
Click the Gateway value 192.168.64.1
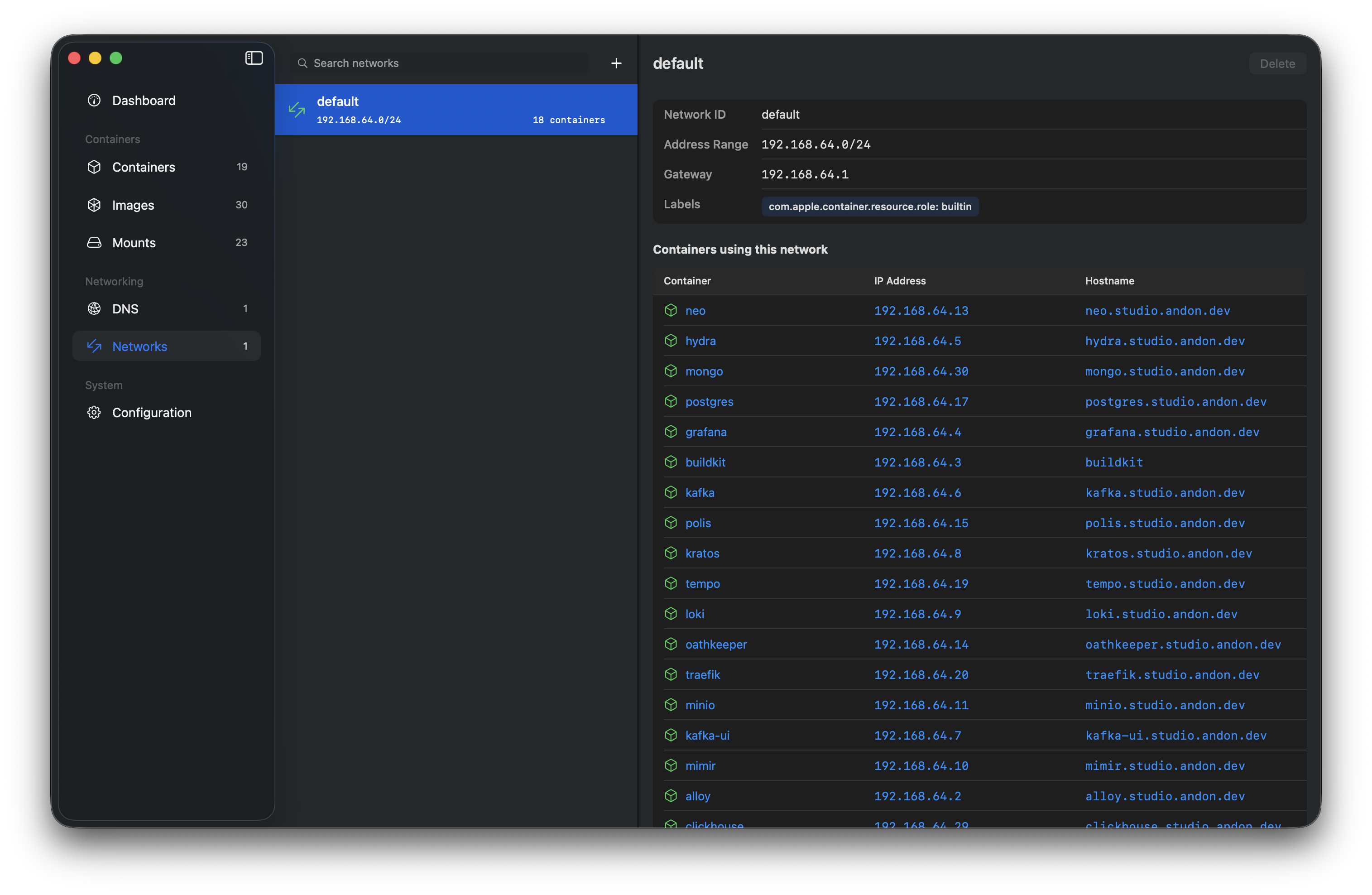coord(805,174)
